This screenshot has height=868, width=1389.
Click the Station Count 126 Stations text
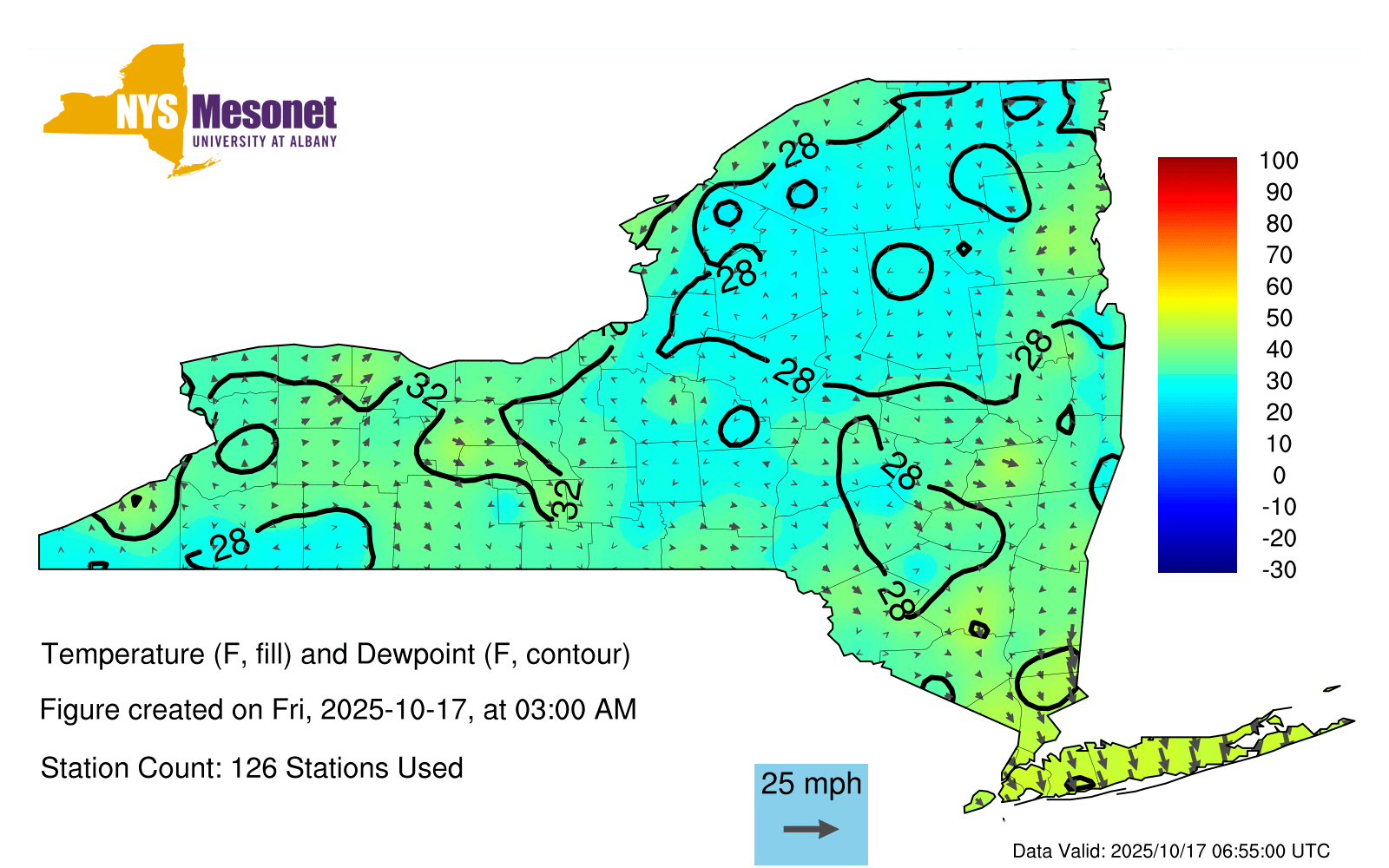(252, 768)
